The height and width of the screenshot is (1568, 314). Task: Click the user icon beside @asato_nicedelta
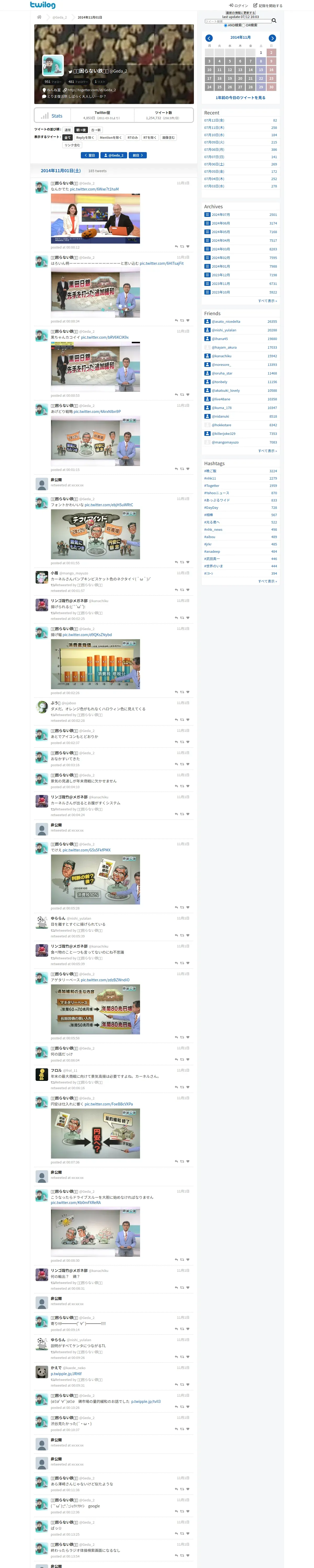[x=207, y=321]
